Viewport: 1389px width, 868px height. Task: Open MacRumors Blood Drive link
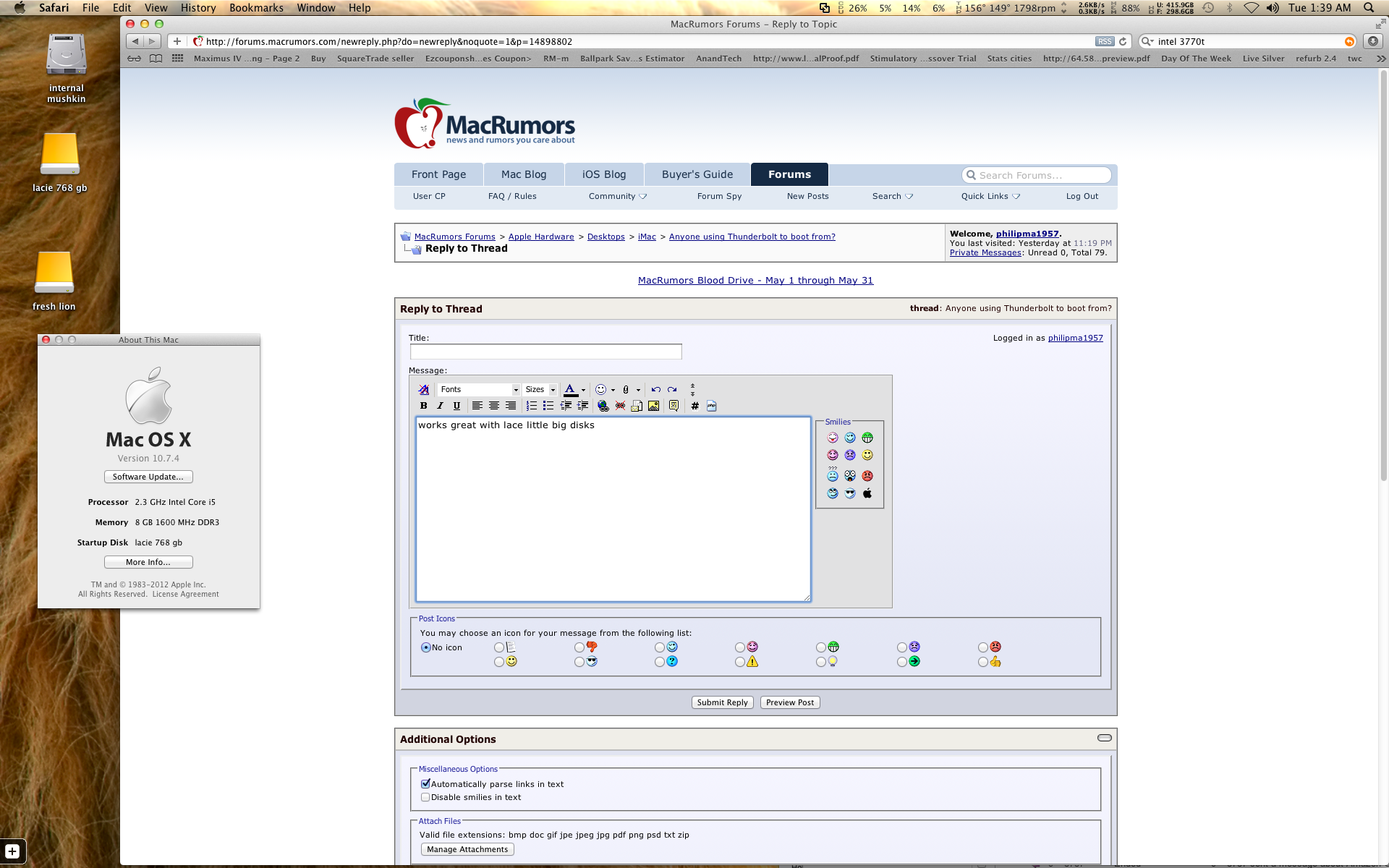click(755, 281)
